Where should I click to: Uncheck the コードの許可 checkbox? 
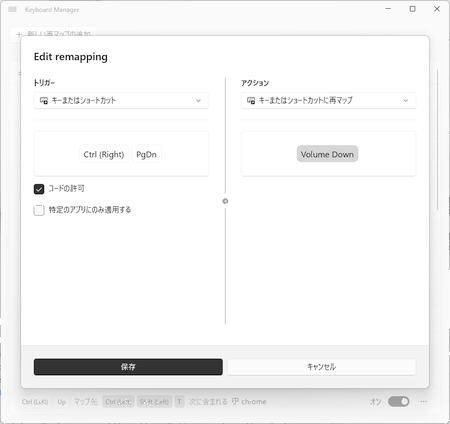tap(39, 189)
